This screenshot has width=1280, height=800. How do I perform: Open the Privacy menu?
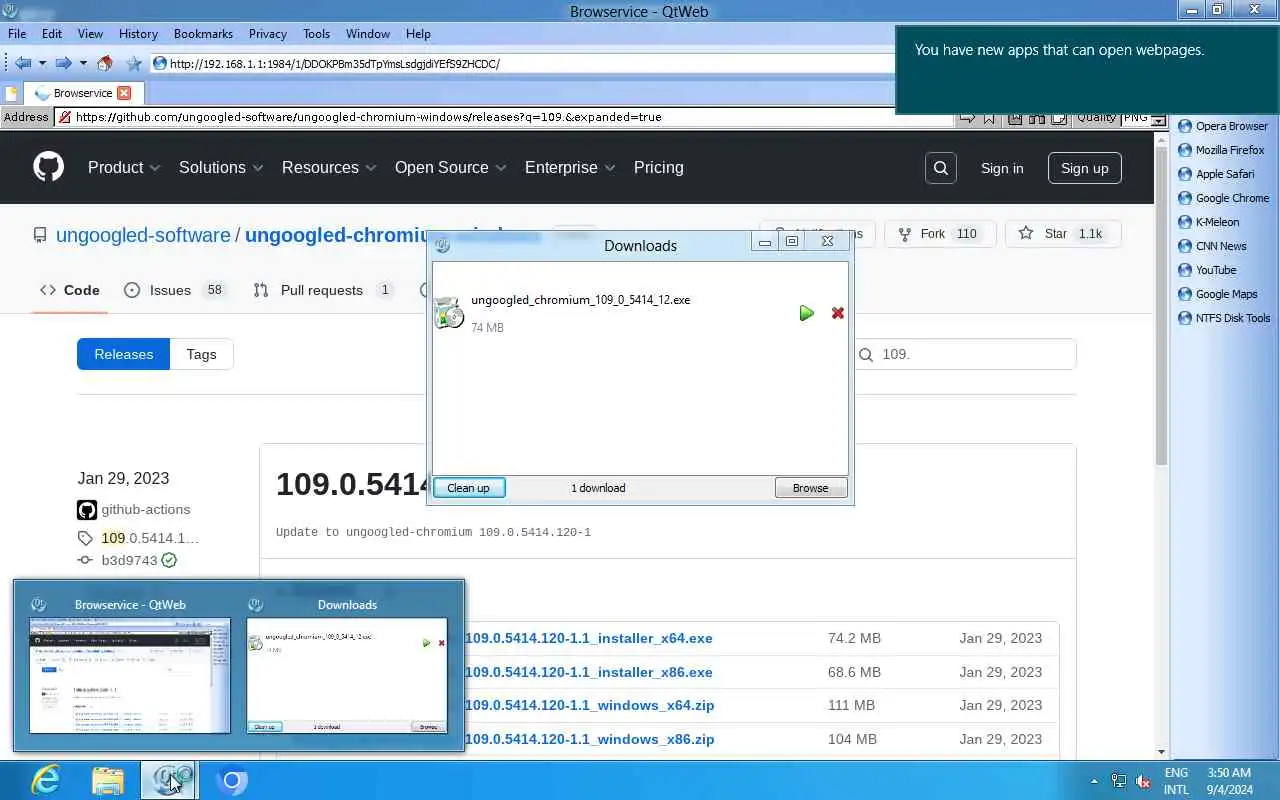(x=268, y=33)
